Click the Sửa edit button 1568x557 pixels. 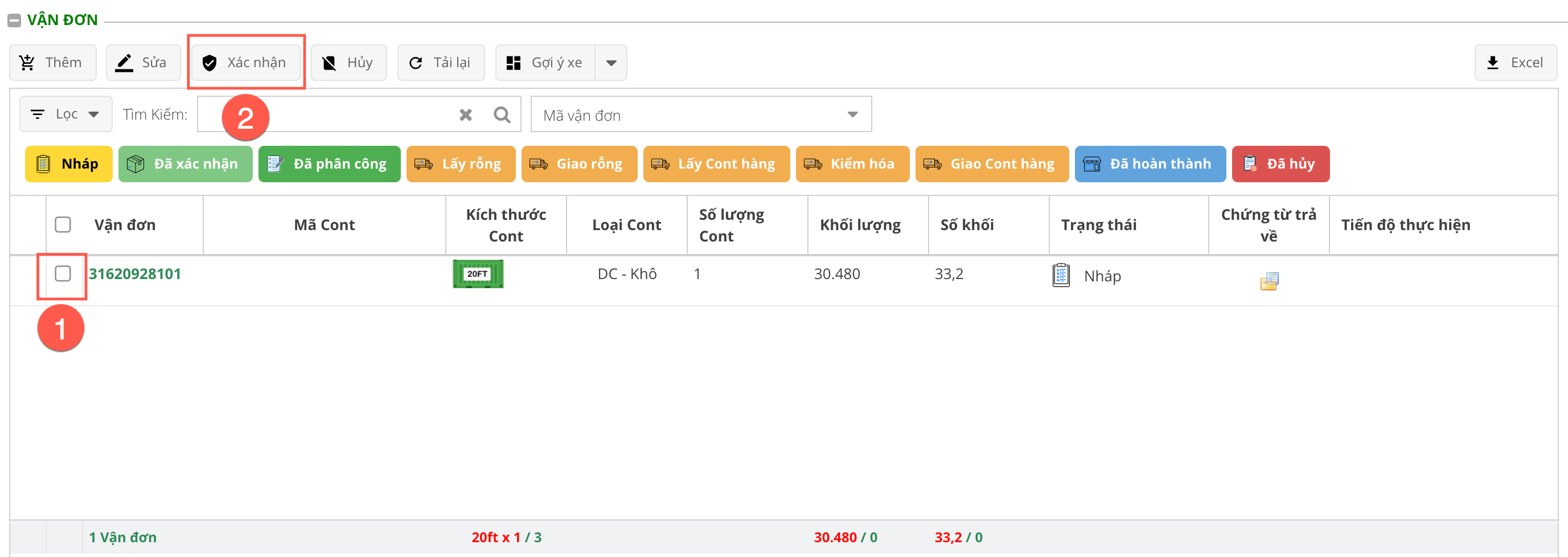click(x=143, y=63)
